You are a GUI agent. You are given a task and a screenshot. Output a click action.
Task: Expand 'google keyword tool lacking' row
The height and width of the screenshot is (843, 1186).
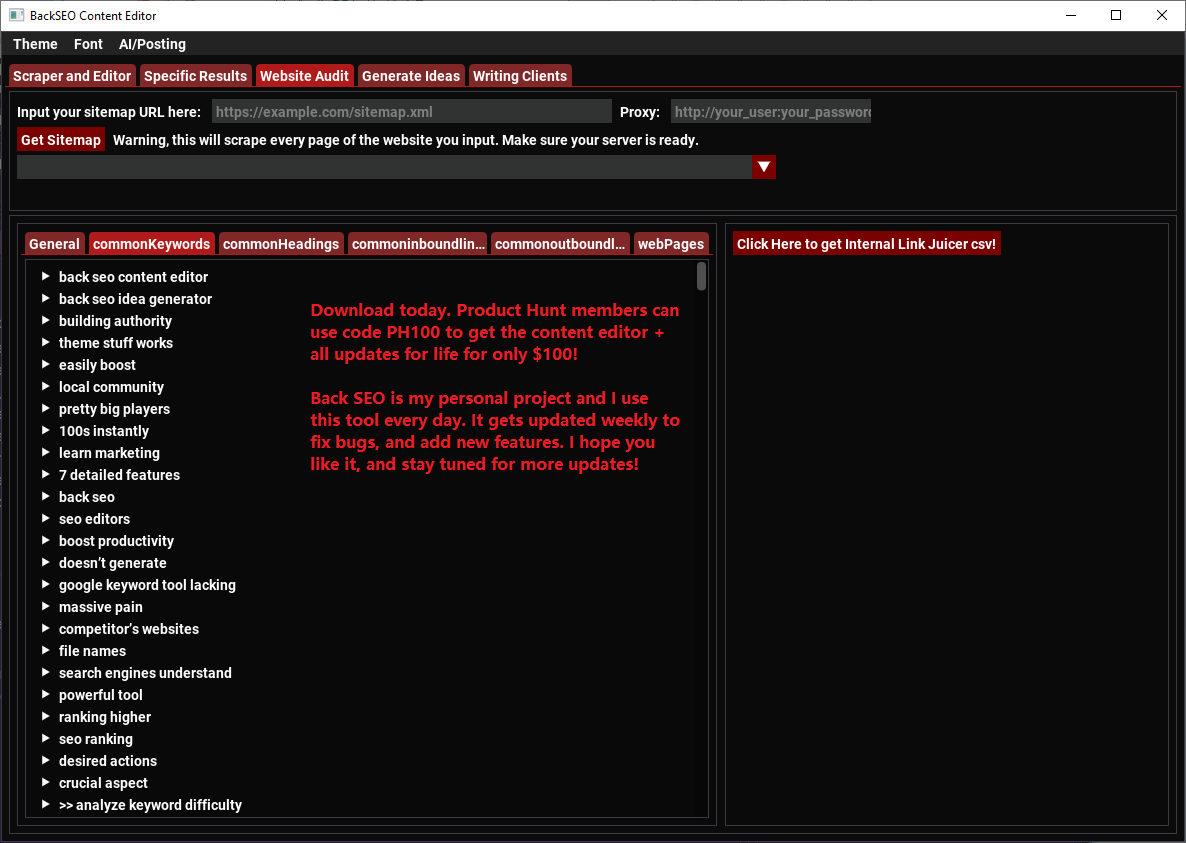tap(45, 584)
